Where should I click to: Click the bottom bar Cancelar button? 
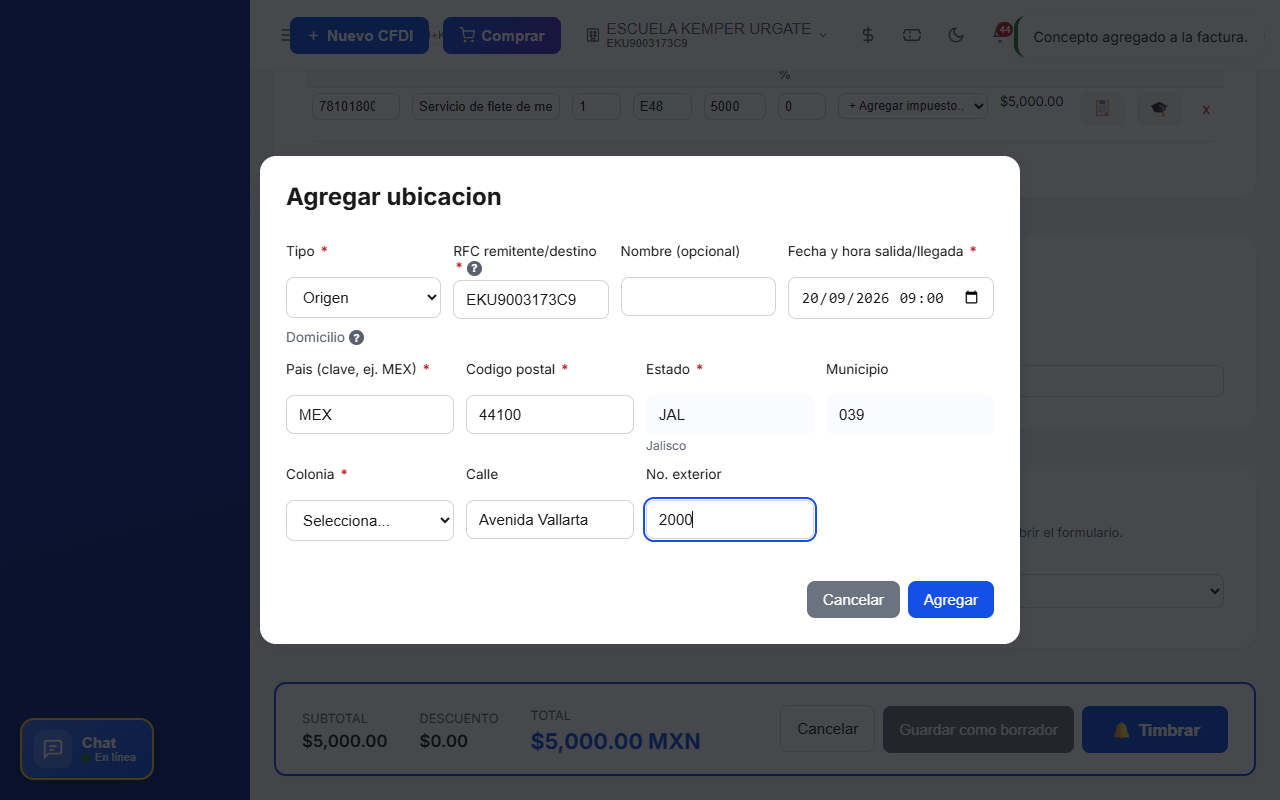(827, 729)
